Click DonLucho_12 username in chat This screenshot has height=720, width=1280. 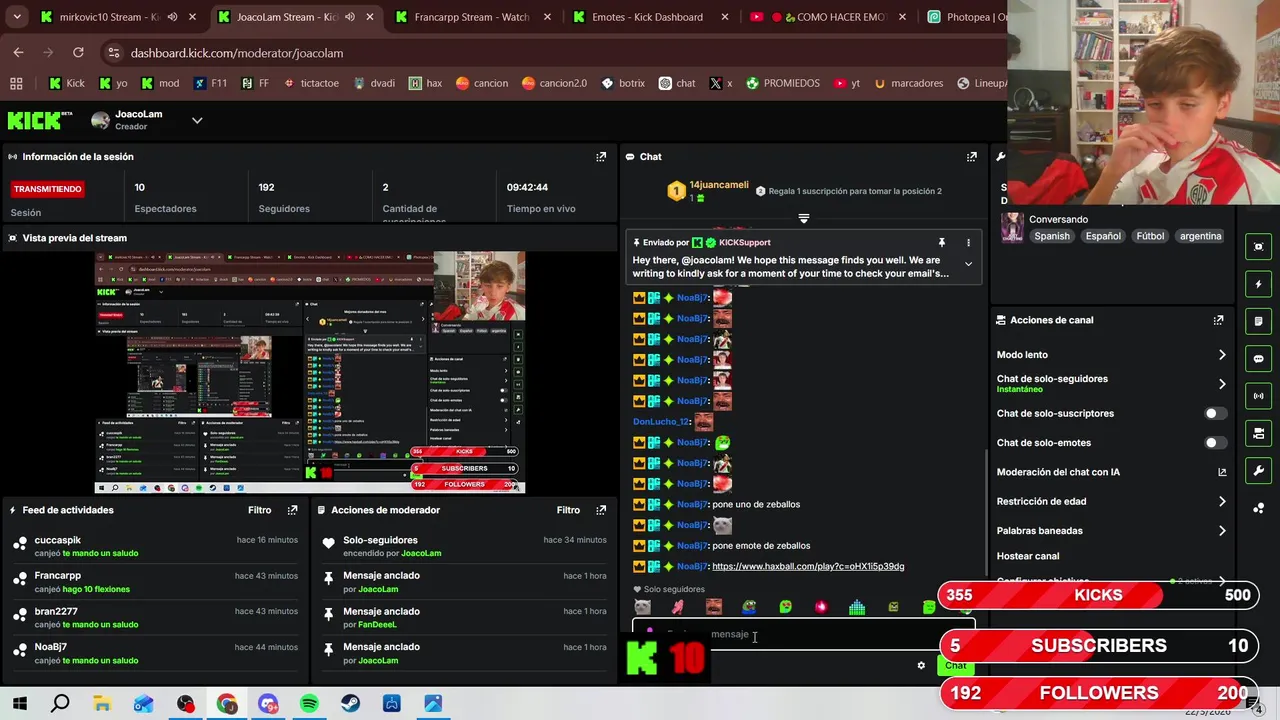click(x=661, y=422)
